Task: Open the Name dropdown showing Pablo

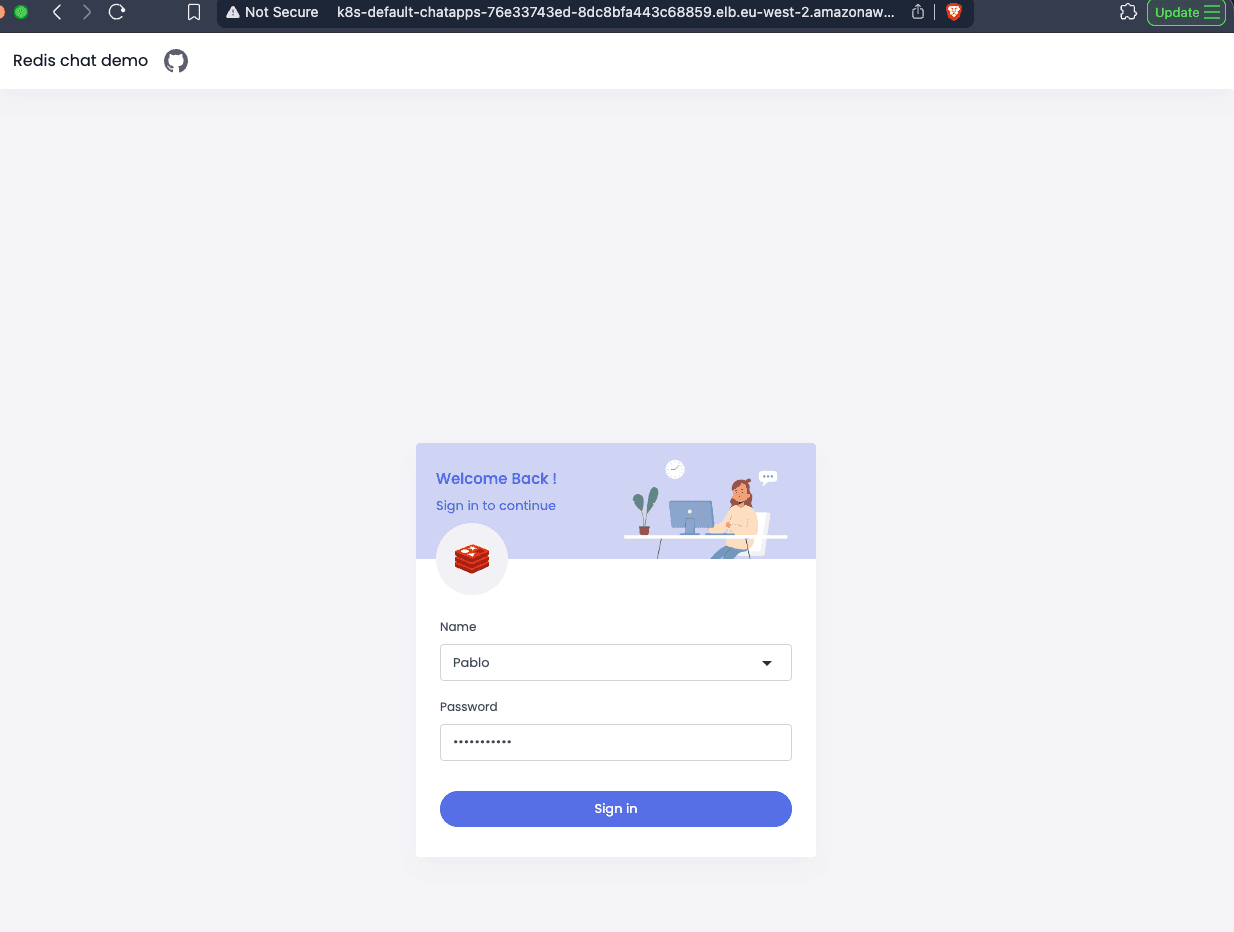Action: click(616, 662)
